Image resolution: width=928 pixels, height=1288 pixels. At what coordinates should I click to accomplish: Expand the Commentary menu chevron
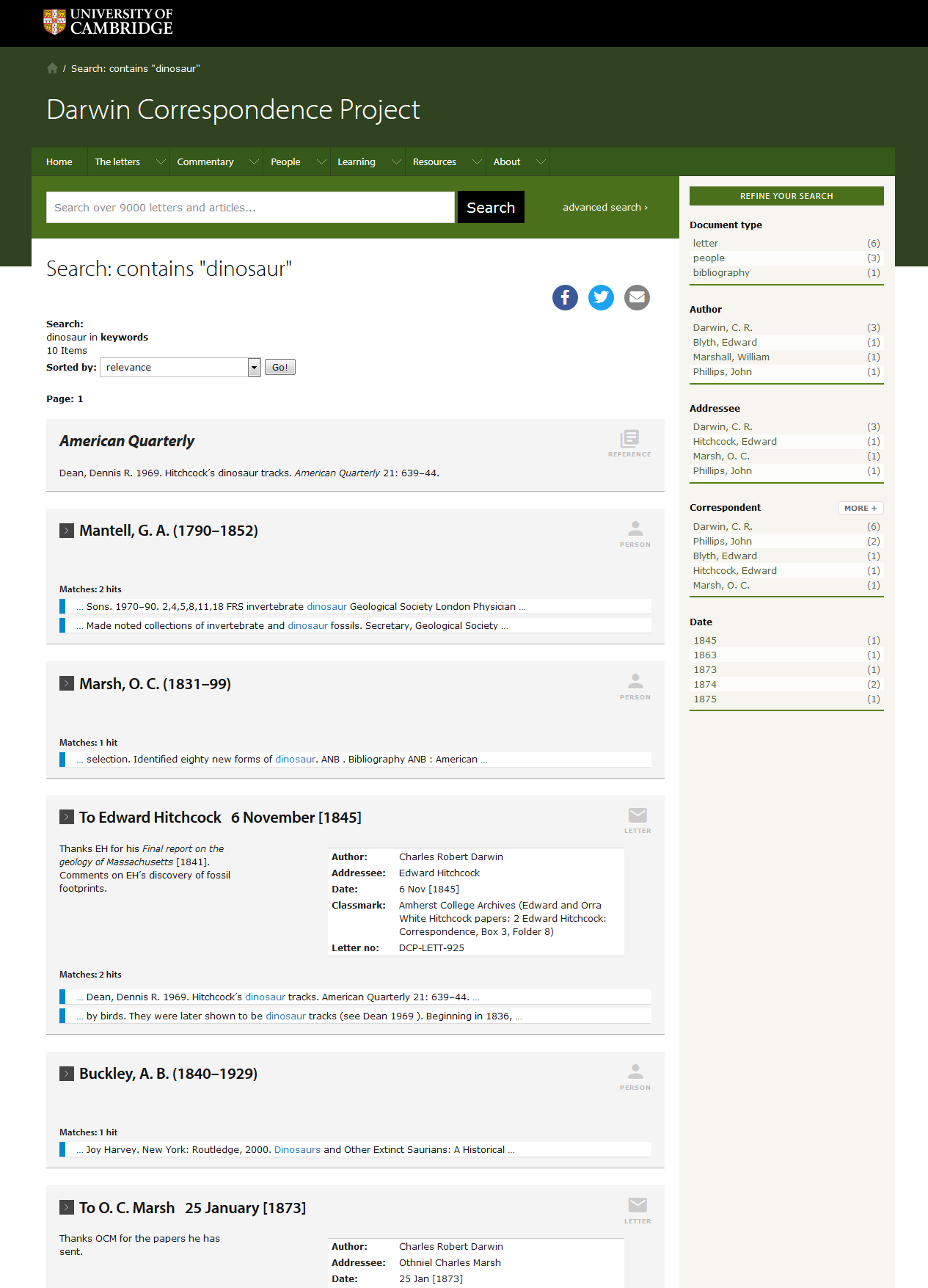[x=254, y=161]
